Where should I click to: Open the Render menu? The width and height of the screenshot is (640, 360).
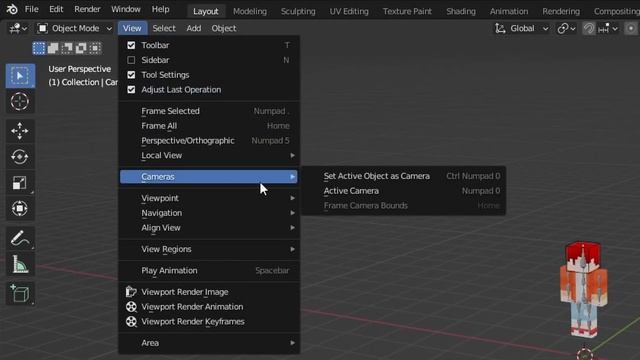pyautogui.click(x=87, y=9)
